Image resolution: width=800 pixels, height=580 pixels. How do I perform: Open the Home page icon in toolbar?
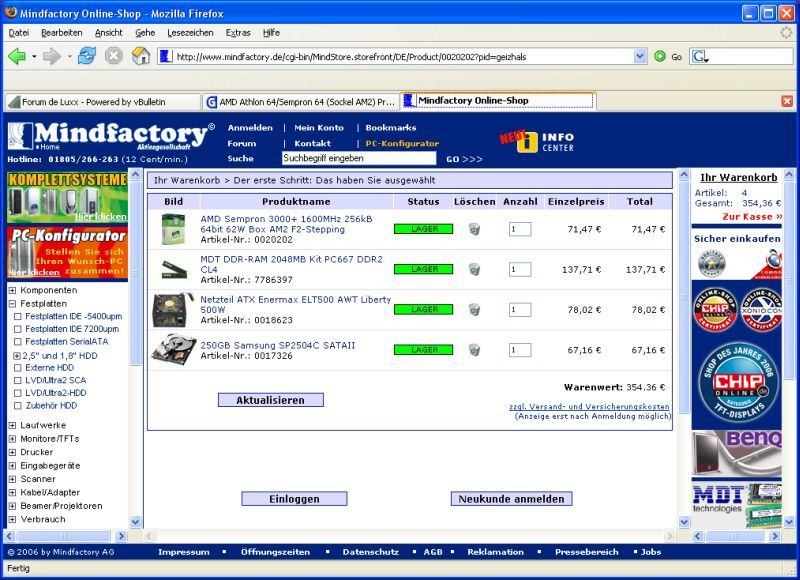coord(141,56)
